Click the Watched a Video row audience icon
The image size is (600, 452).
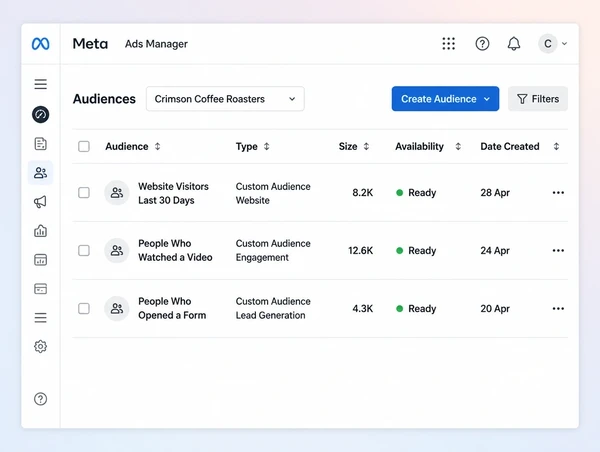tap(117, 250)
